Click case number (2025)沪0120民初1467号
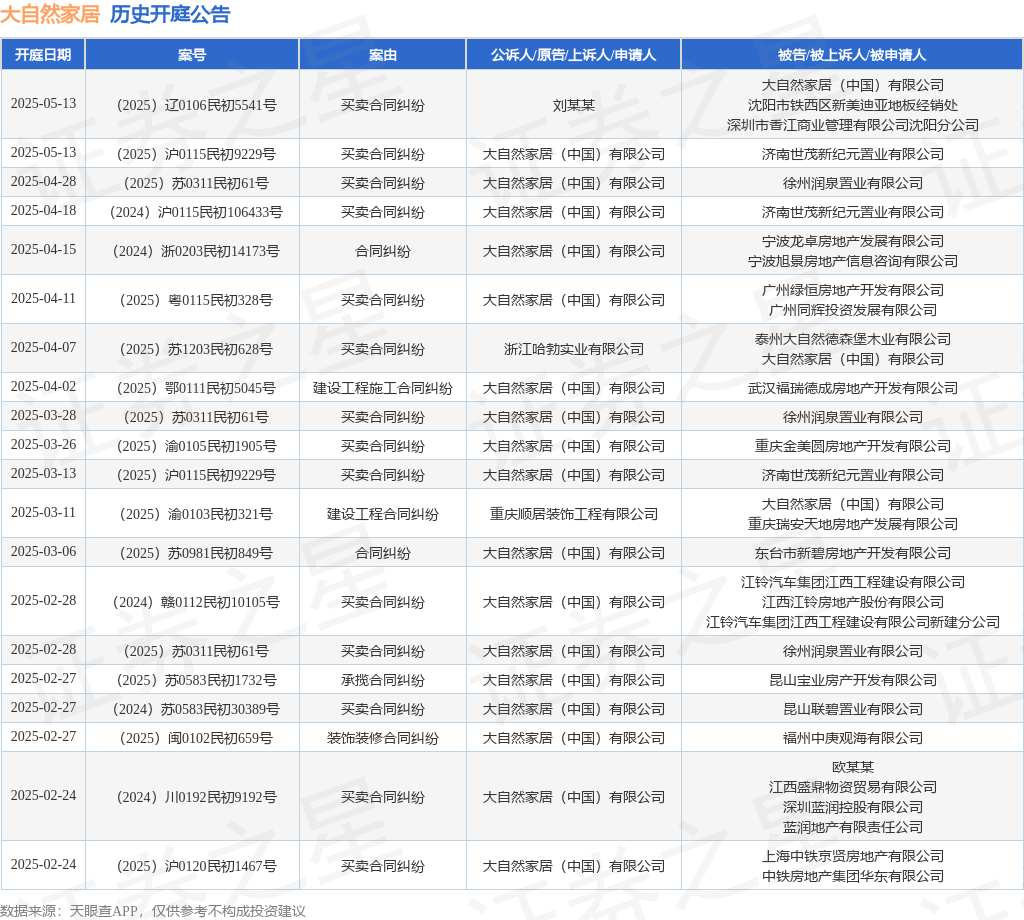The height and width of the screenshot is (920, 1024). [196, 866]
